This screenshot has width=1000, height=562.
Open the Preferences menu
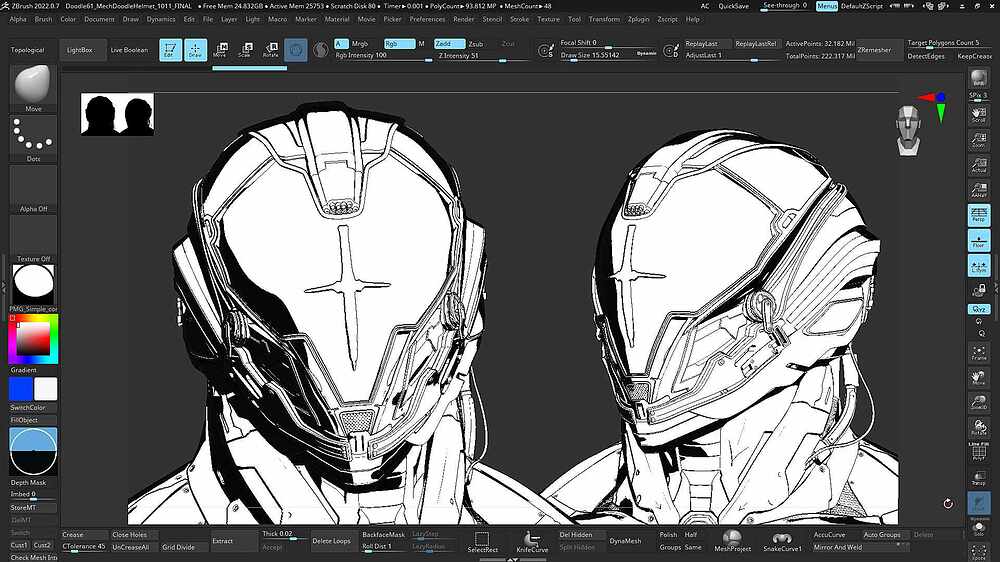pyautogui.click(x=427, y=19)
